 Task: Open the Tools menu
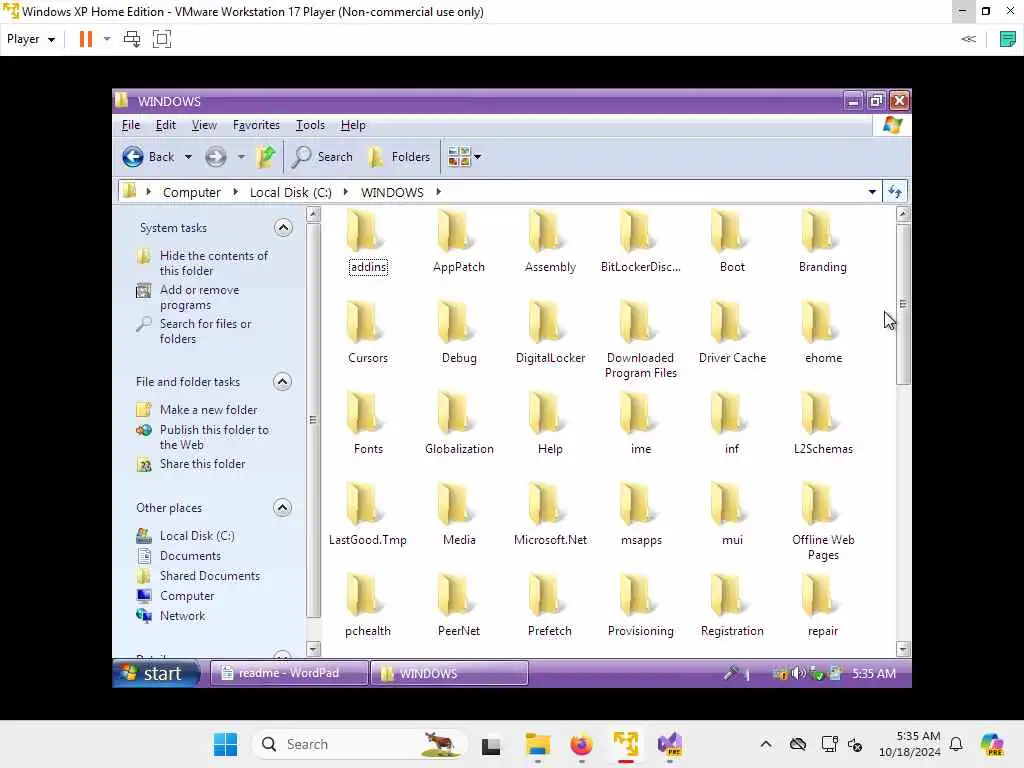click(x=310, y=125)
